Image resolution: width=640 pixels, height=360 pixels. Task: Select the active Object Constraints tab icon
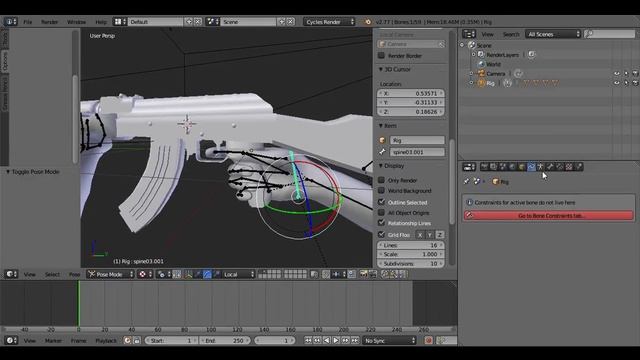coord(531,167)
